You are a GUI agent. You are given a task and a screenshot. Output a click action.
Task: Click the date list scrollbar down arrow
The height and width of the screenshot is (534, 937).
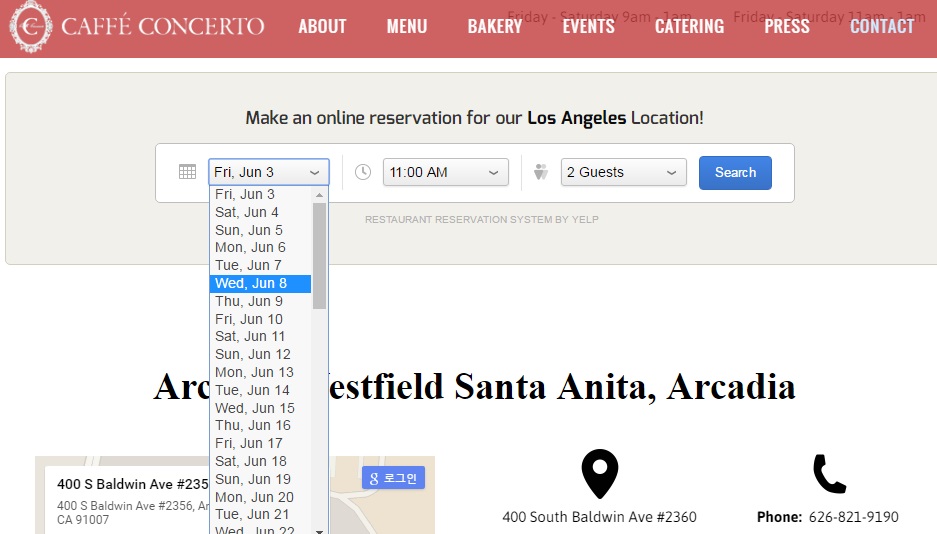pos(320,529)
